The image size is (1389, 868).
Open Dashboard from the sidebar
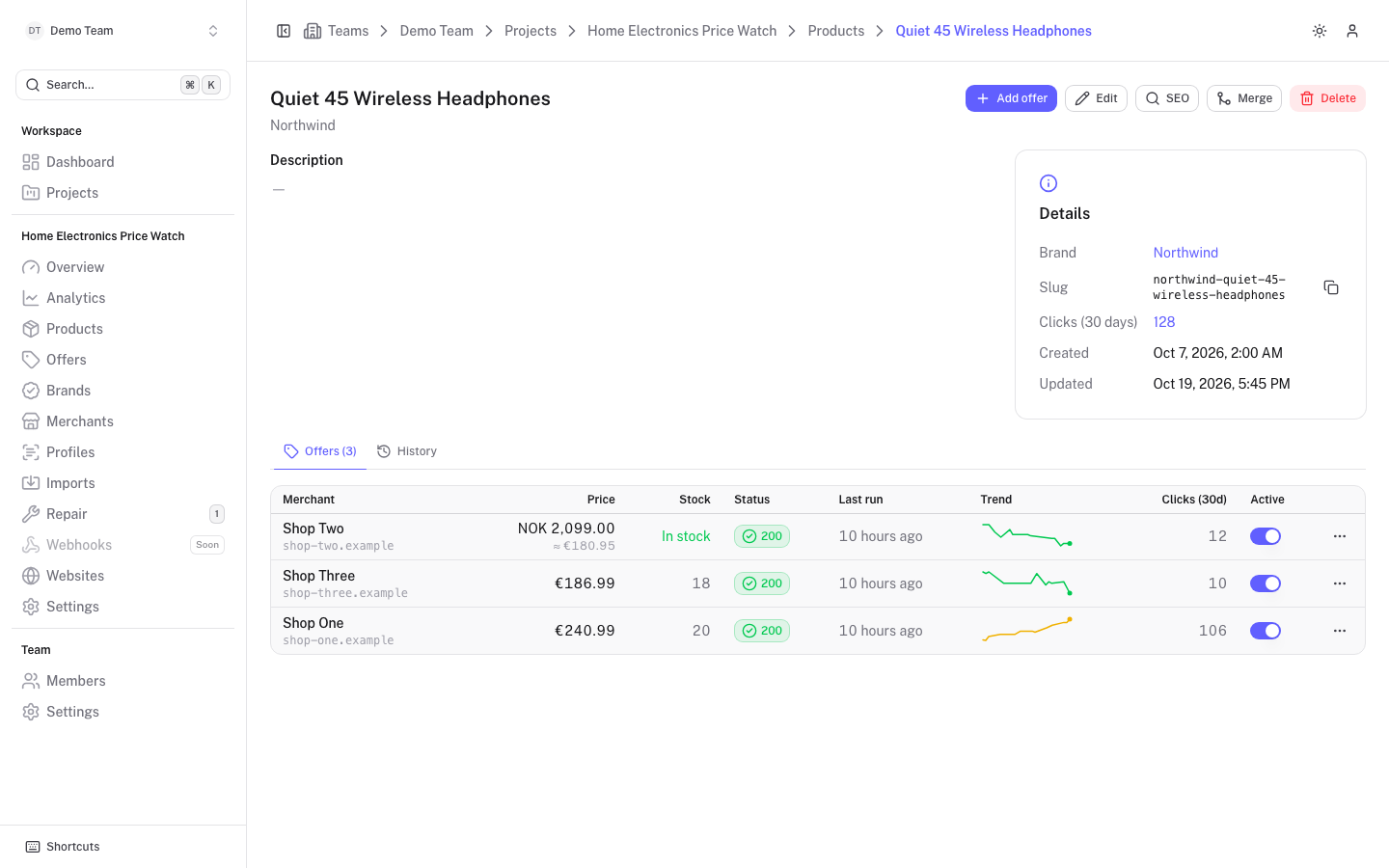click(x=123, y=162)
